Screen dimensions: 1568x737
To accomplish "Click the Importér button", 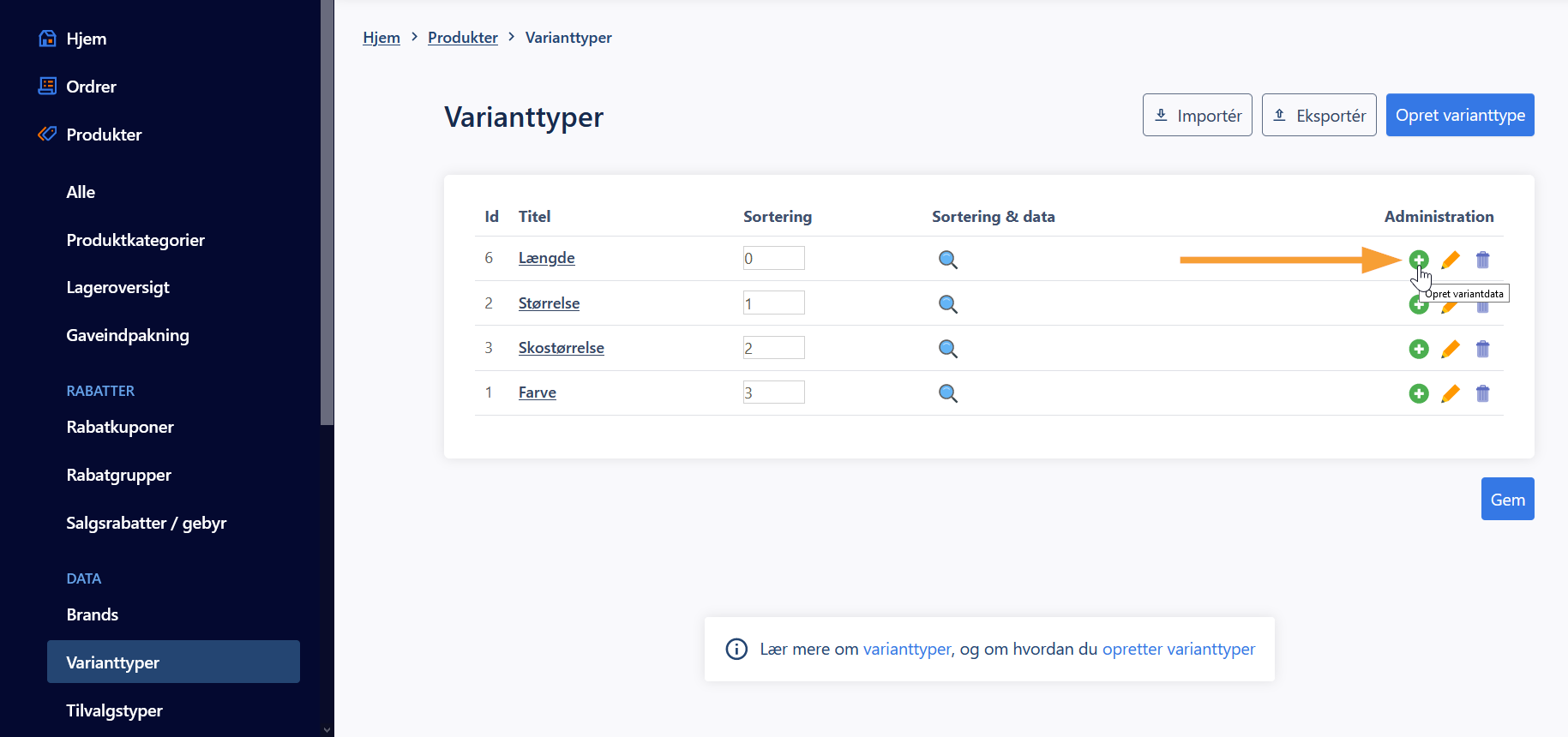I will click(1198, 115).
